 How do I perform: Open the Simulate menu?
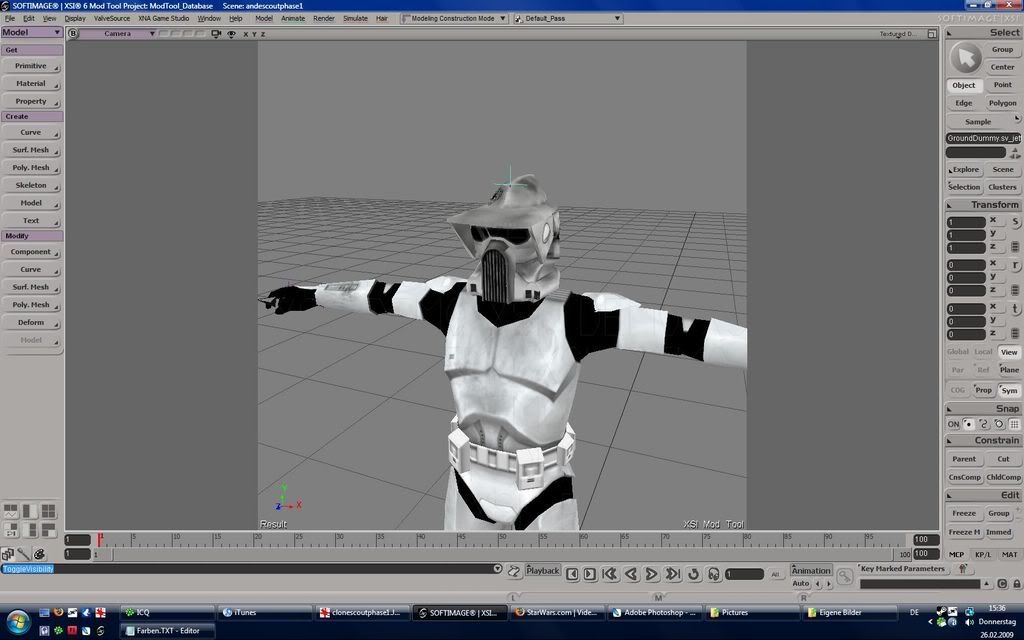point(355,18)
